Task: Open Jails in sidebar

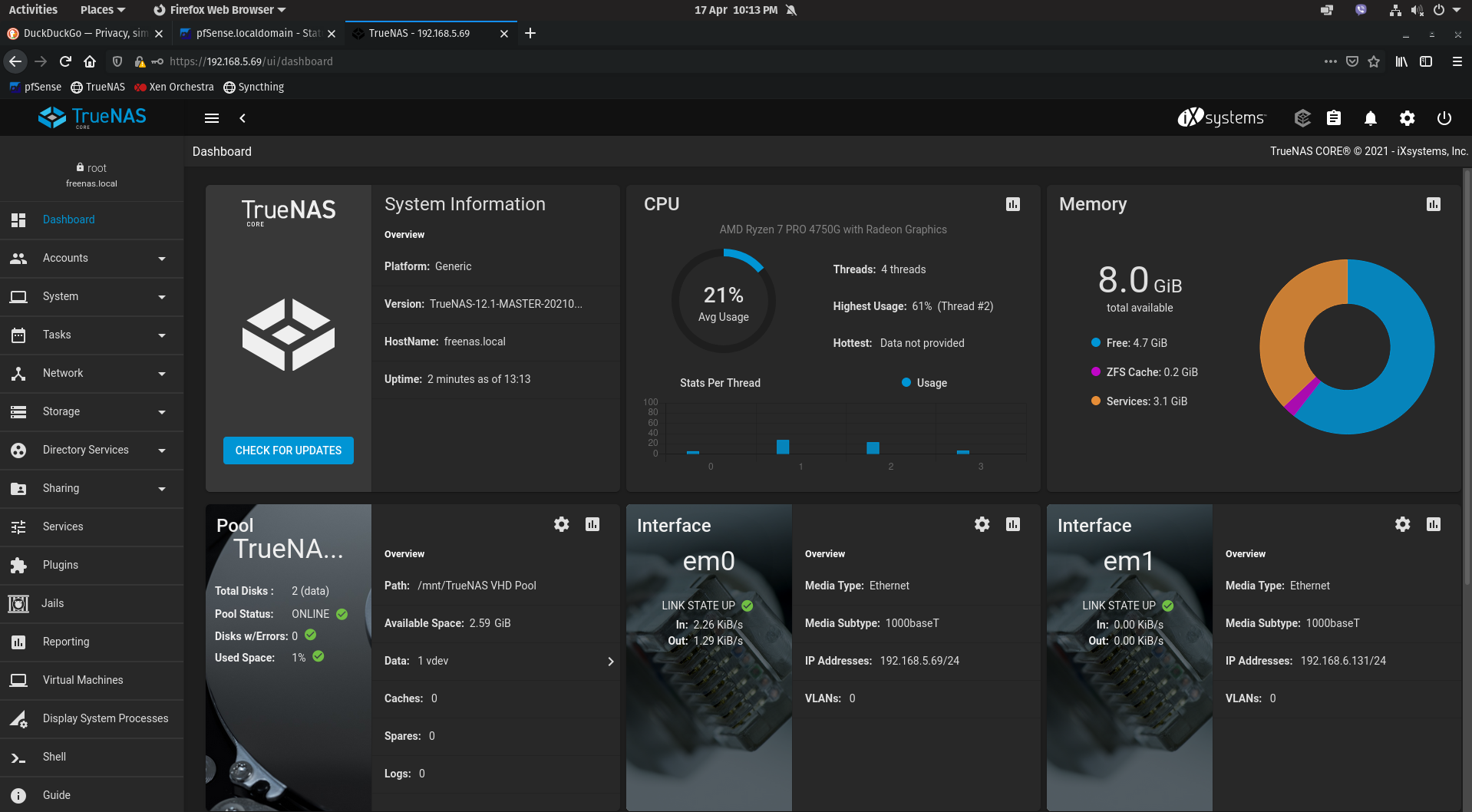Action: pos(92,604)
